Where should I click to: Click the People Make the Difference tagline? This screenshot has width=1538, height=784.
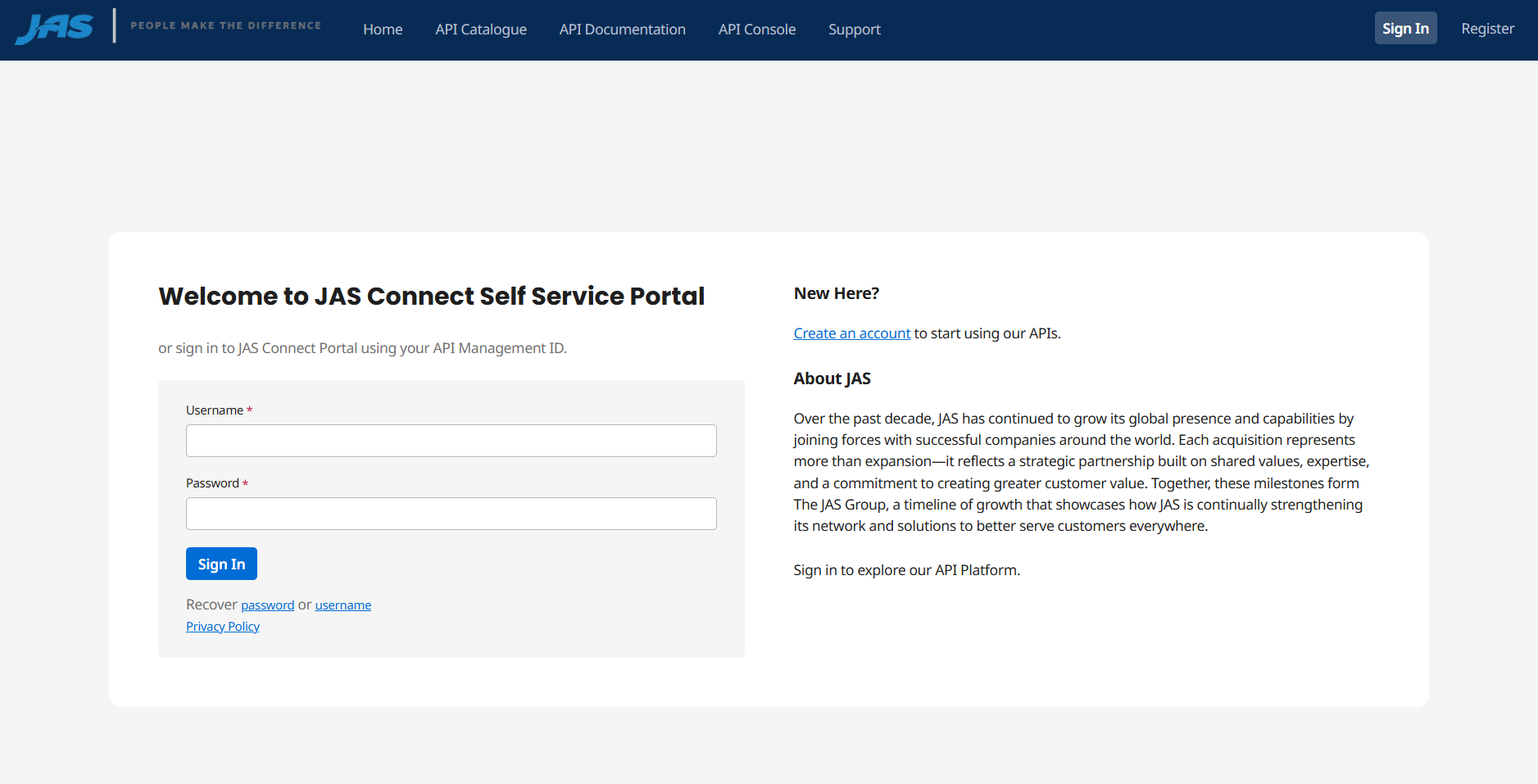pyautogui.click(x=225, y=25)
